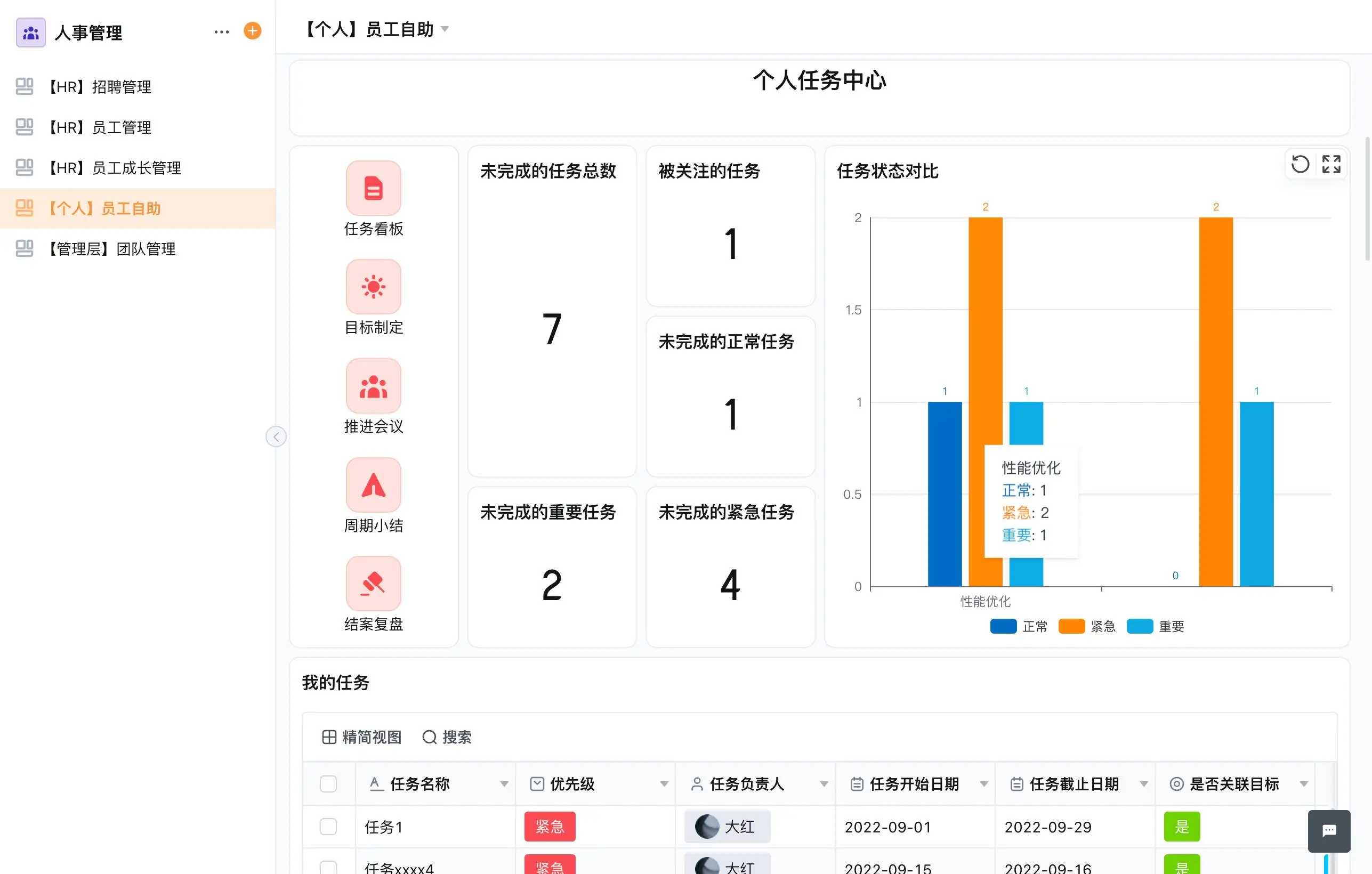The height and width of the screenshot is (874, 1372).
Task: Open the 【个人】员工自助 page dropdown
Action: point(445,29)
